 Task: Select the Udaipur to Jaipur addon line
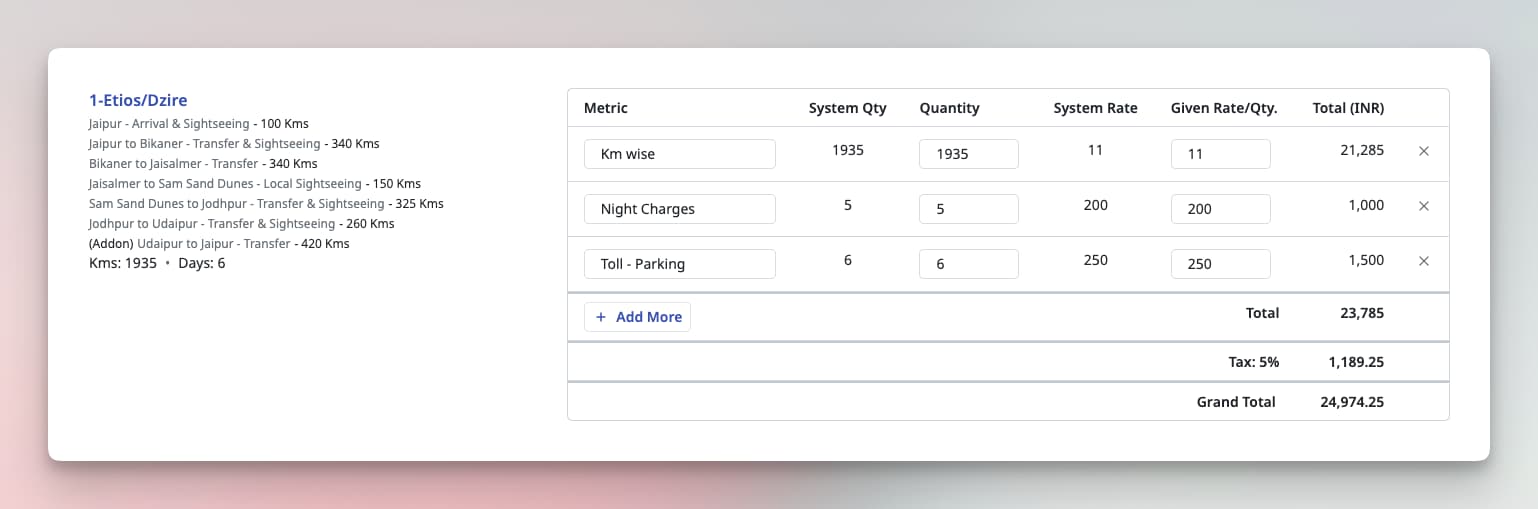219,244
